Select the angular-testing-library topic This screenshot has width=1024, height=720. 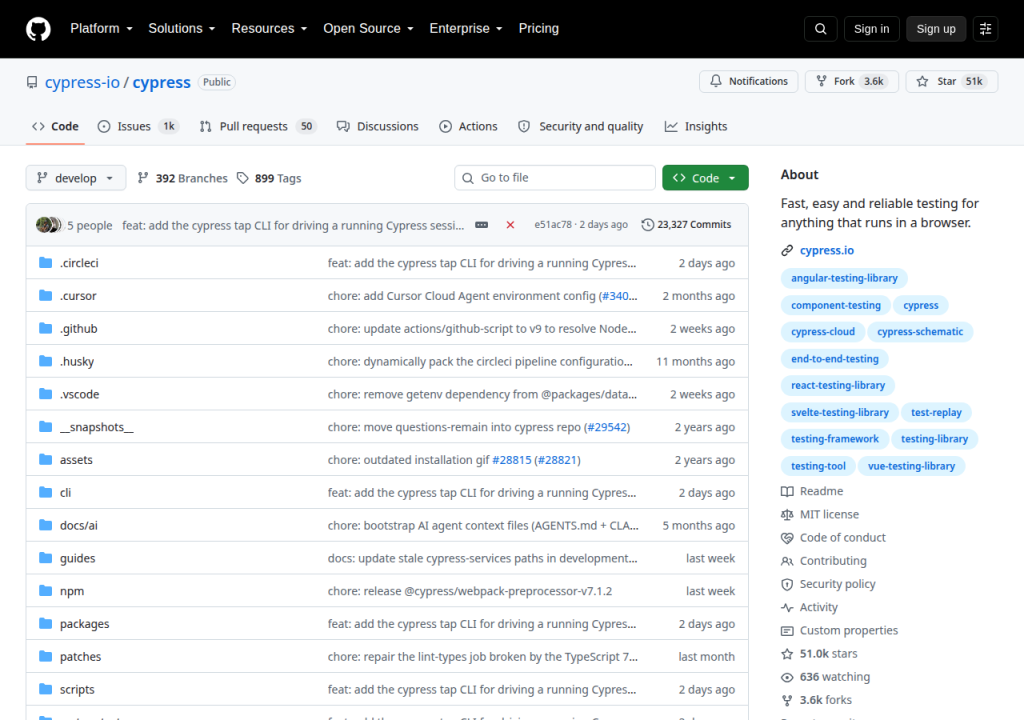click(x=844, y=278)
